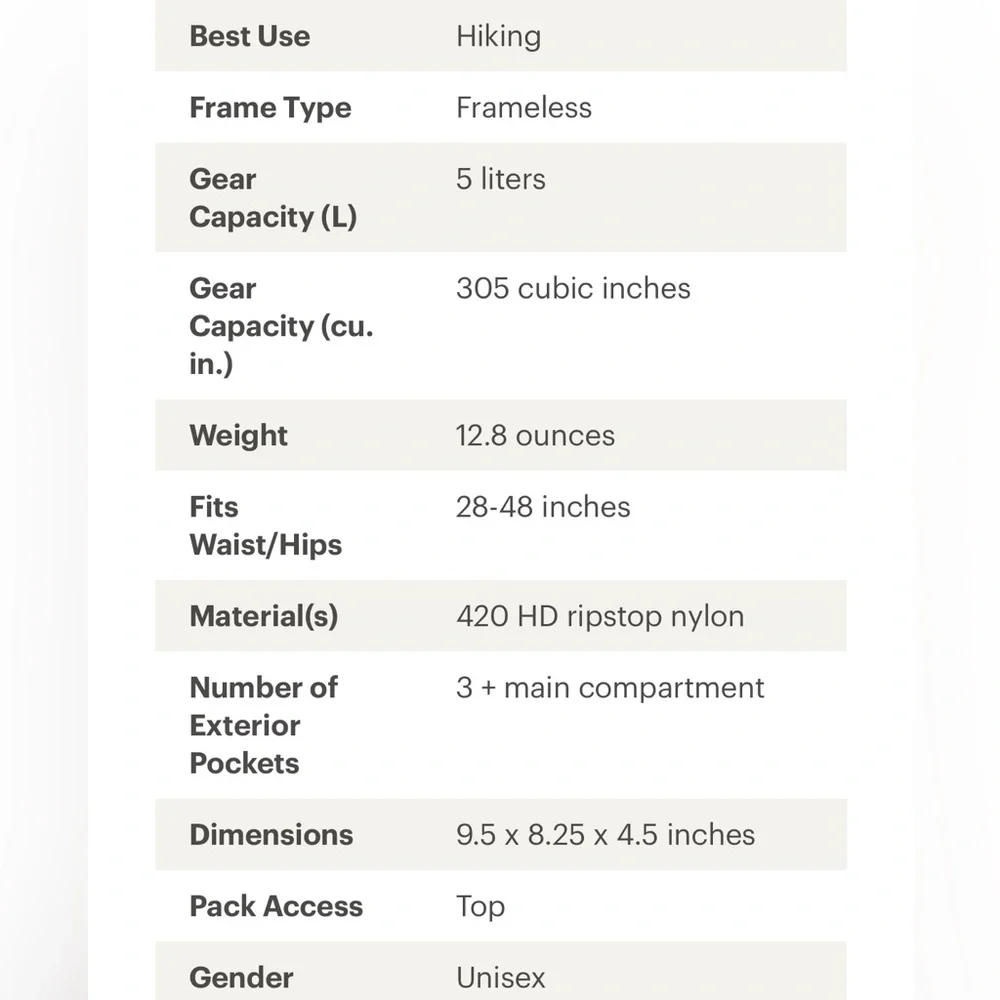Click the Pack Access label
Image resolution: width=1000 pixels, height=1000 pixels.
(276, 906)
